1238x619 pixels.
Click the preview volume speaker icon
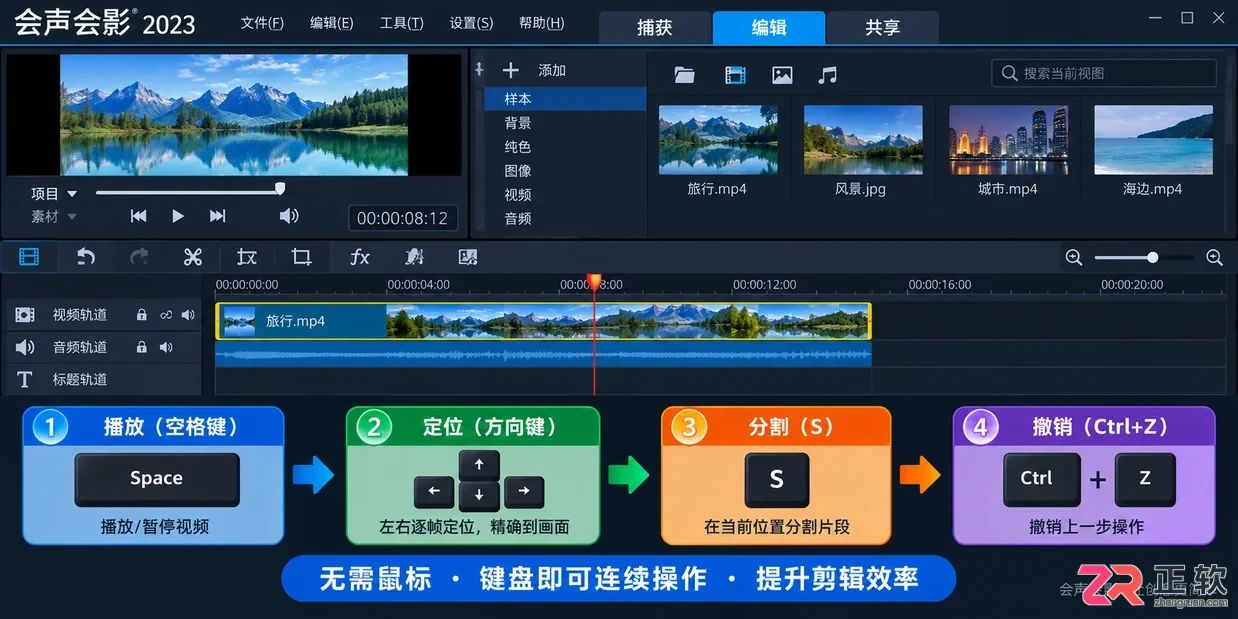288,216
